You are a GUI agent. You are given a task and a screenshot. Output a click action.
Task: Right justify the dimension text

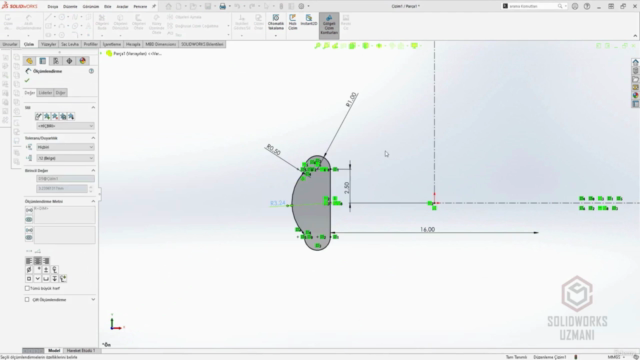tap(46, 261)
